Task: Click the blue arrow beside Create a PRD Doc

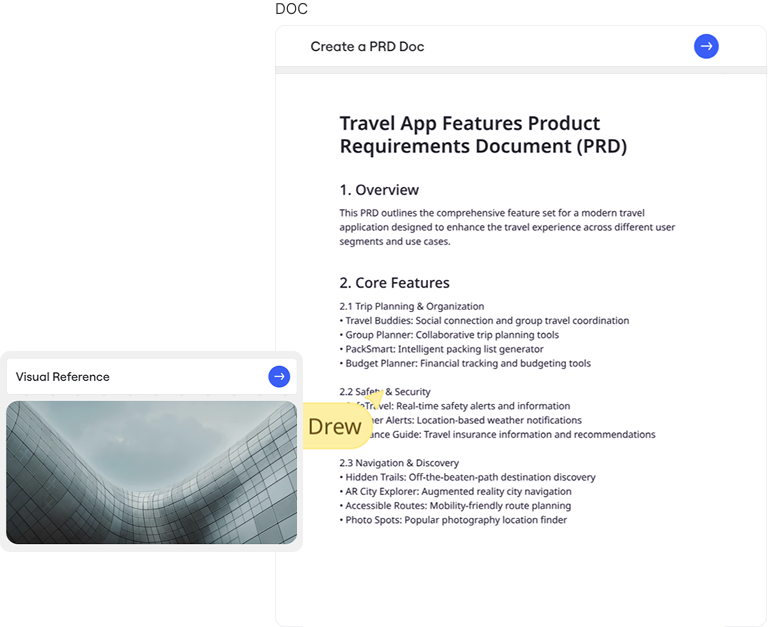Action: pyautogui.click(x=706, y=46)
